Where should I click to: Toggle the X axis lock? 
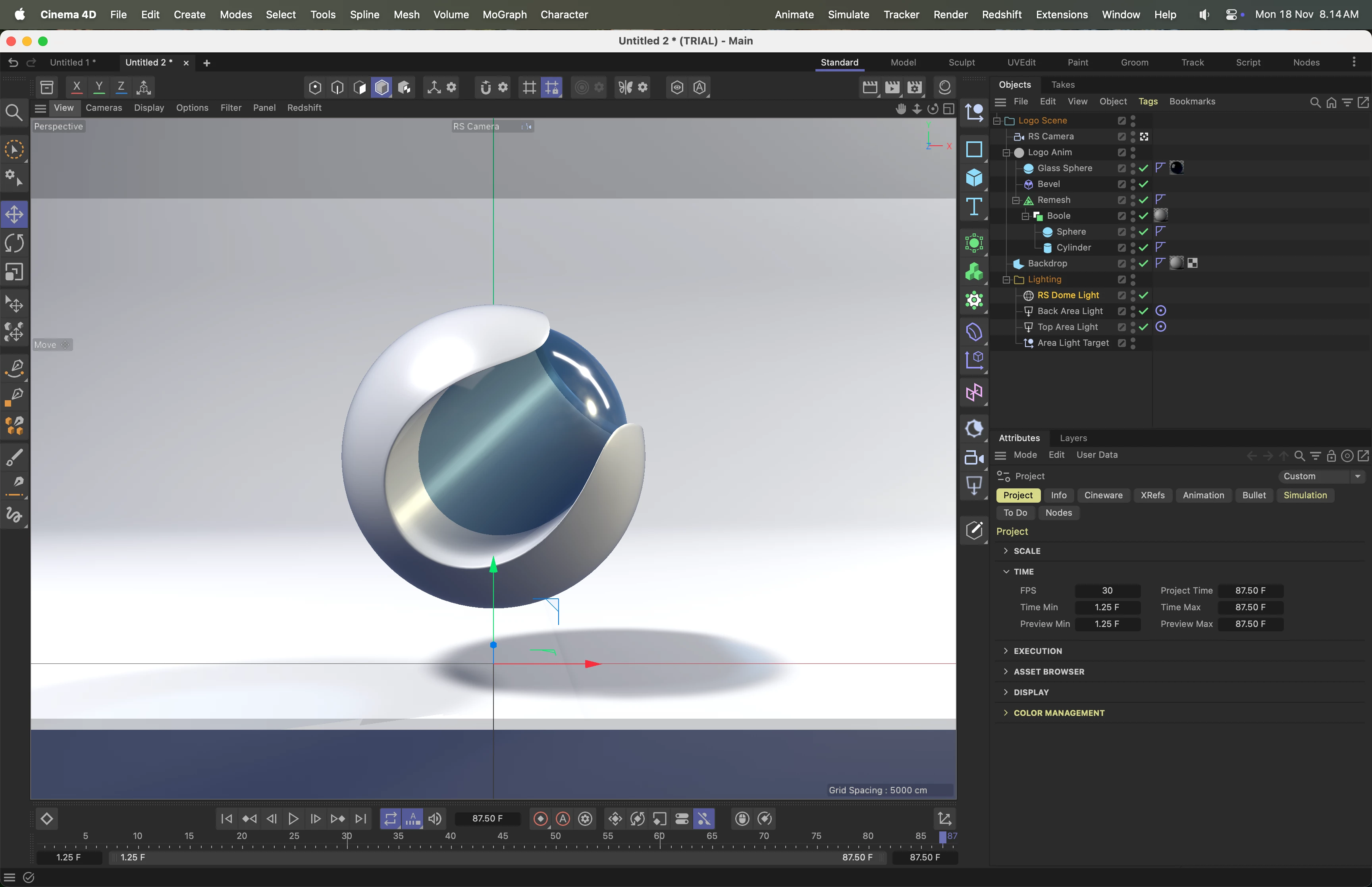pos(77,87)
